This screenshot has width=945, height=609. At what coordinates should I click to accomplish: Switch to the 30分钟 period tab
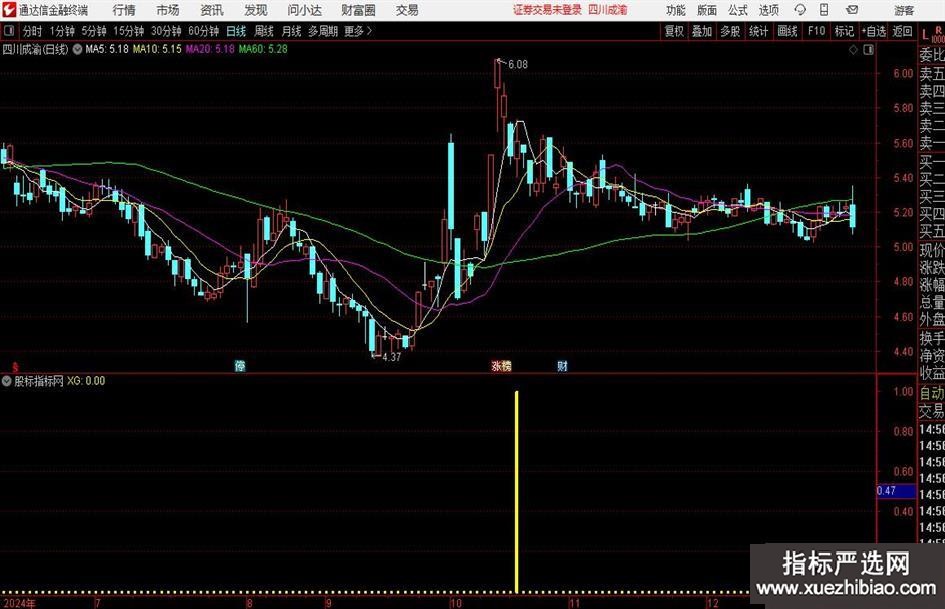tap(166, 31)
